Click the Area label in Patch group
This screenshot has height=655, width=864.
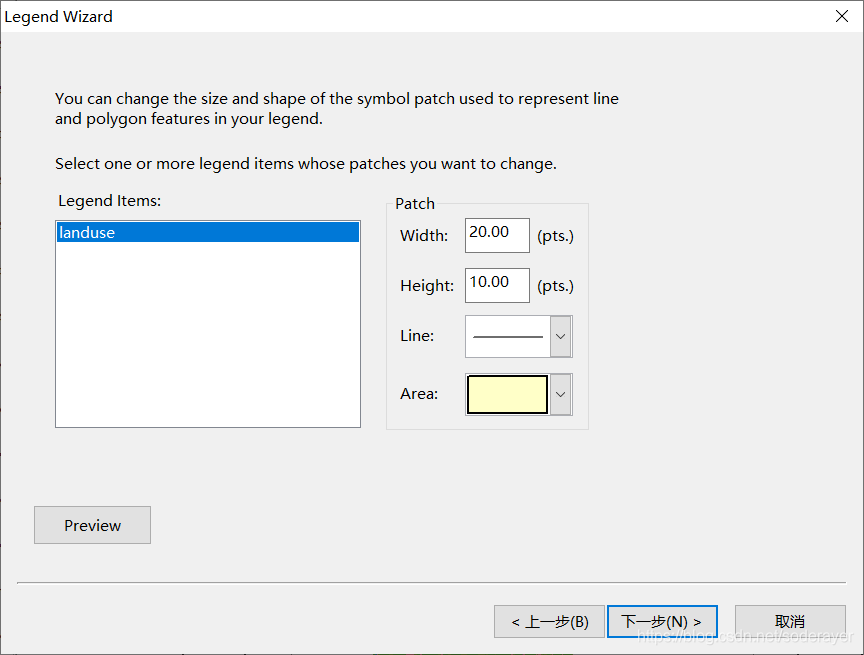(x=419, y=394)
